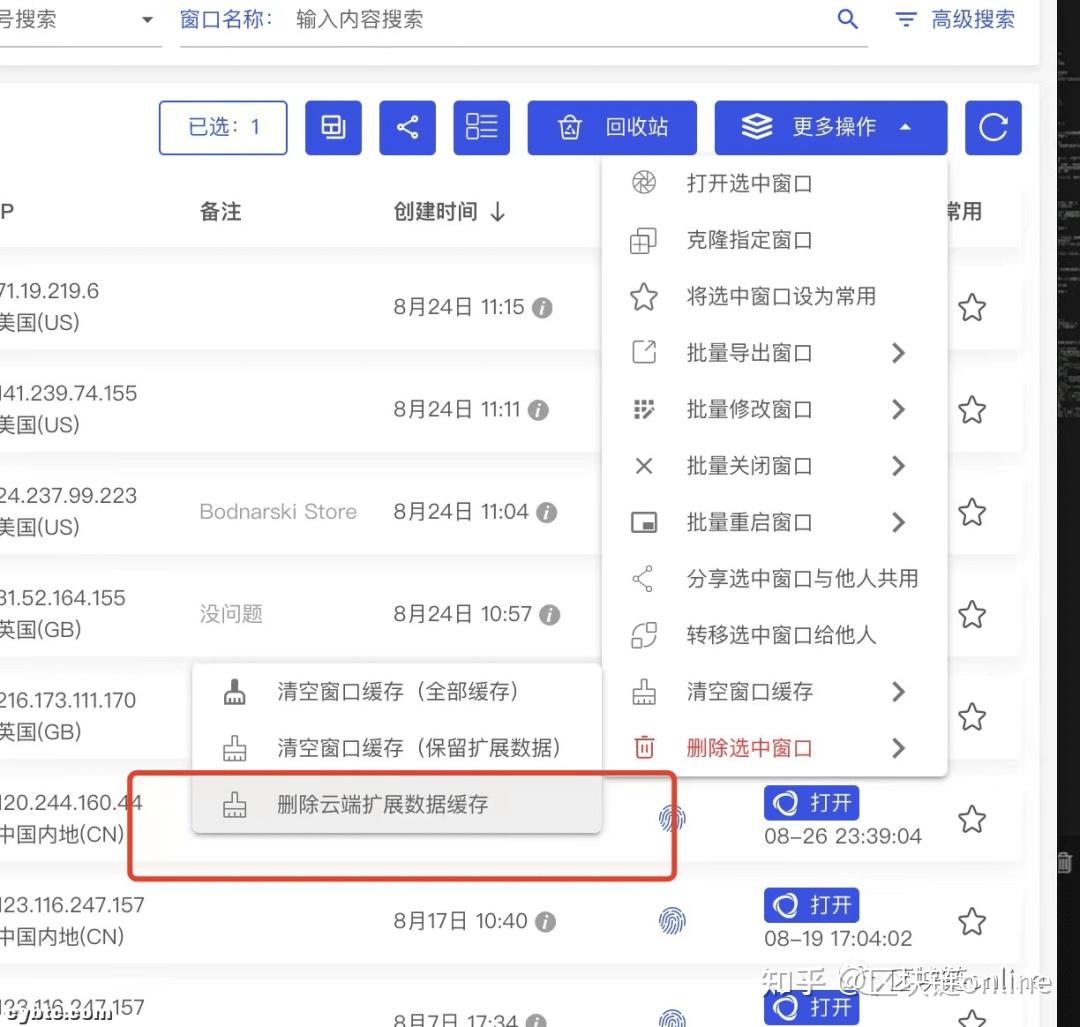Favorite the 71.19.219.6 window with star toggle

point(971,307)
